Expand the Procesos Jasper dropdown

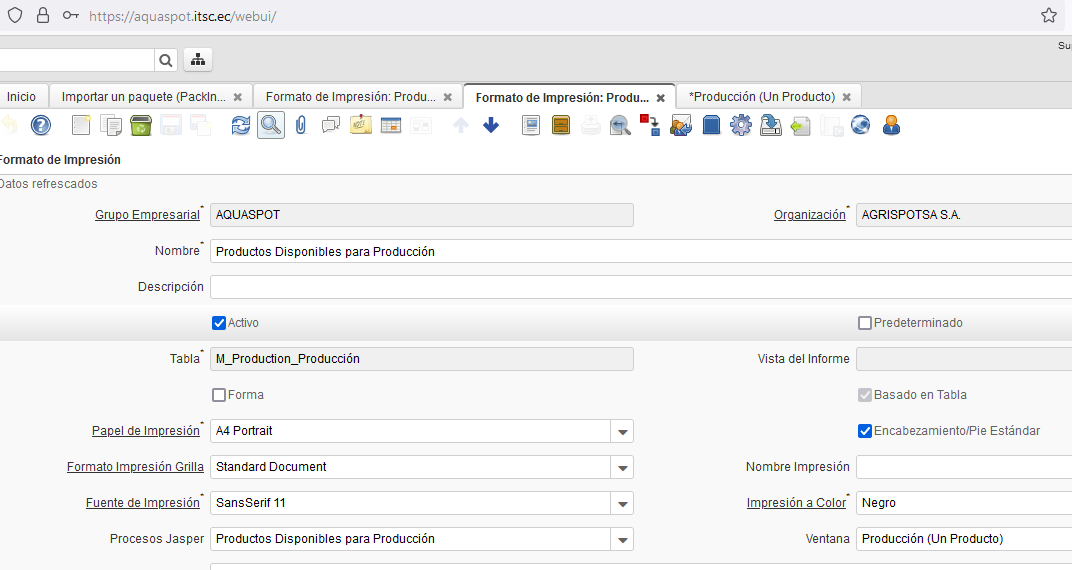coord(623,539)
